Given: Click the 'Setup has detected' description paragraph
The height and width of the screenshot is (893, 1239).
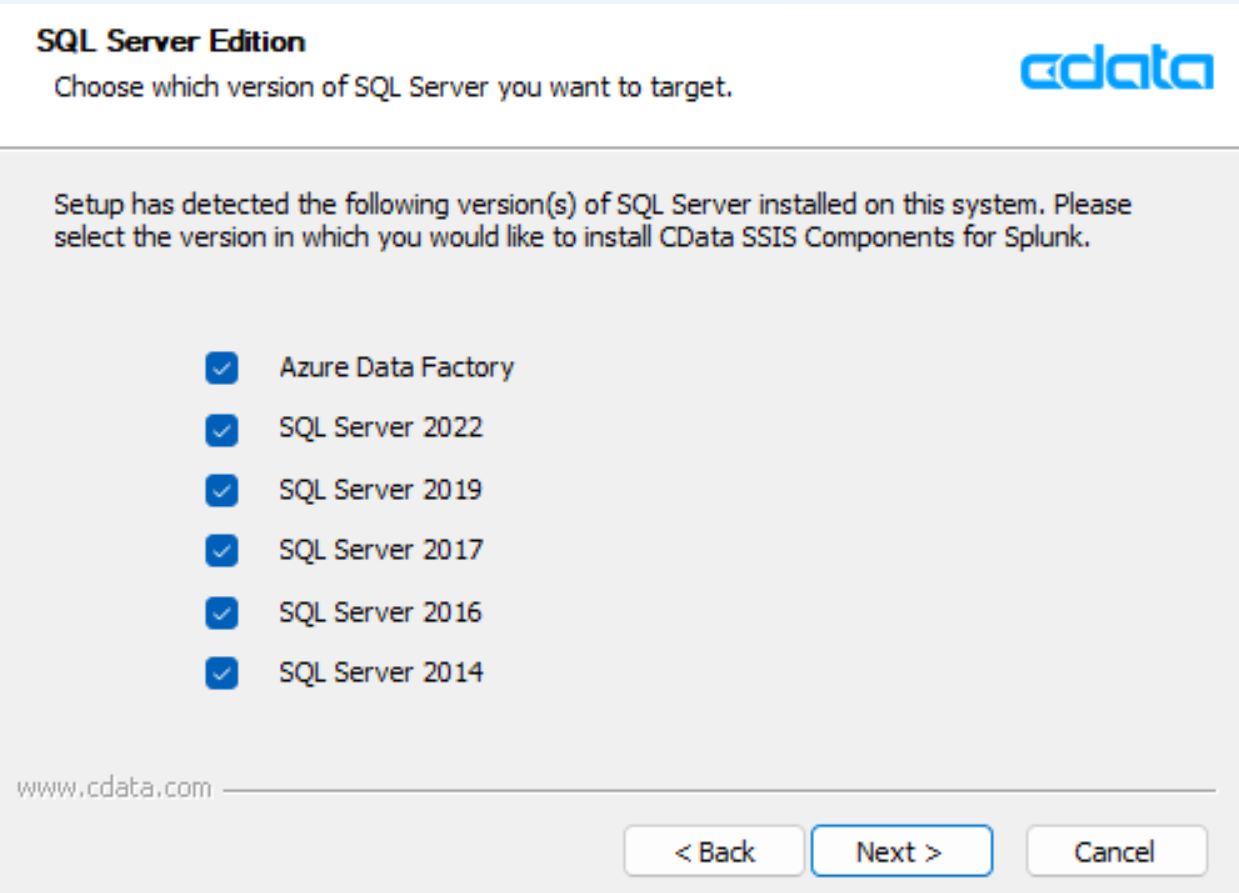Looking at the screenshot, I should coord(593,222).
